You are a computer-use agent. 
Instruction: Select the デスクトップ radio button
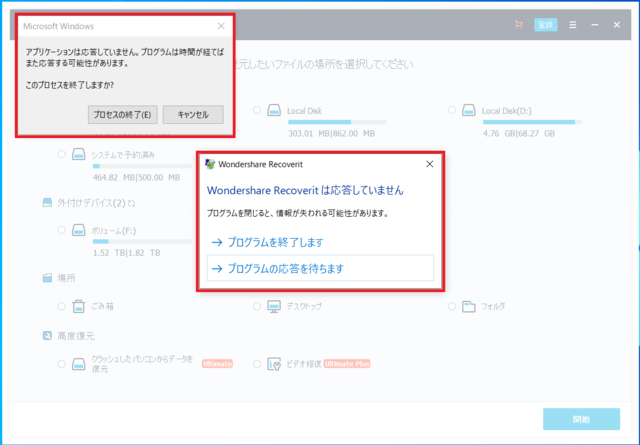[257, 306]
